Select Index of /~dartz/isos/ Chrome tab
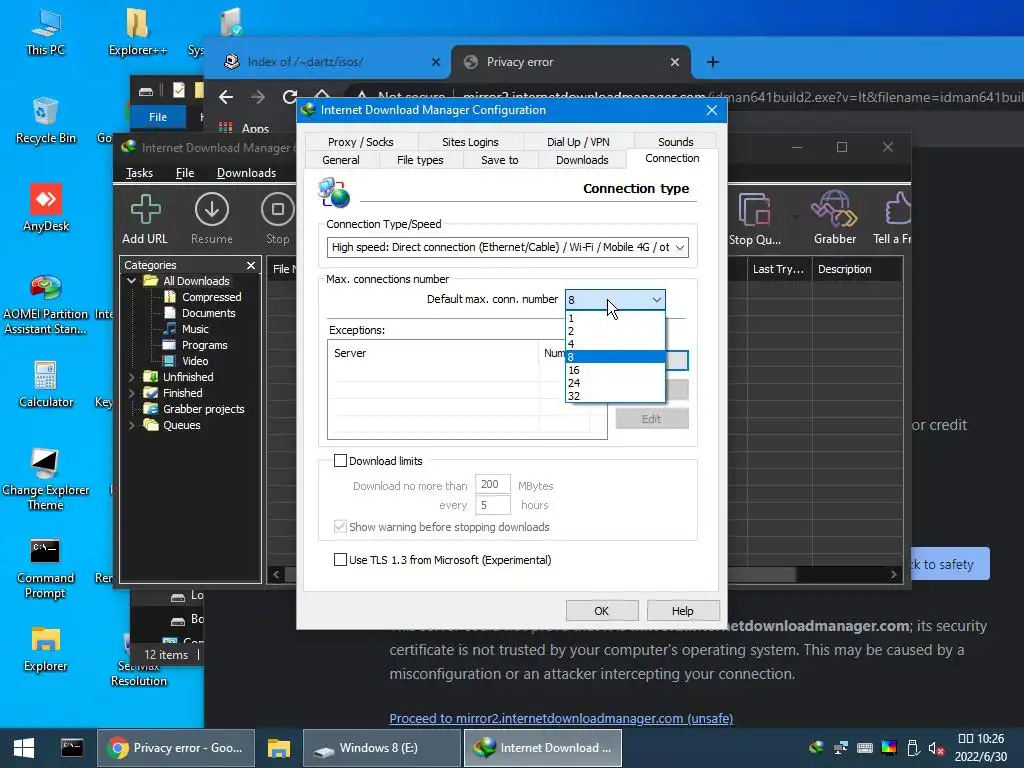 pyautogui.click(x=330, y=62)
